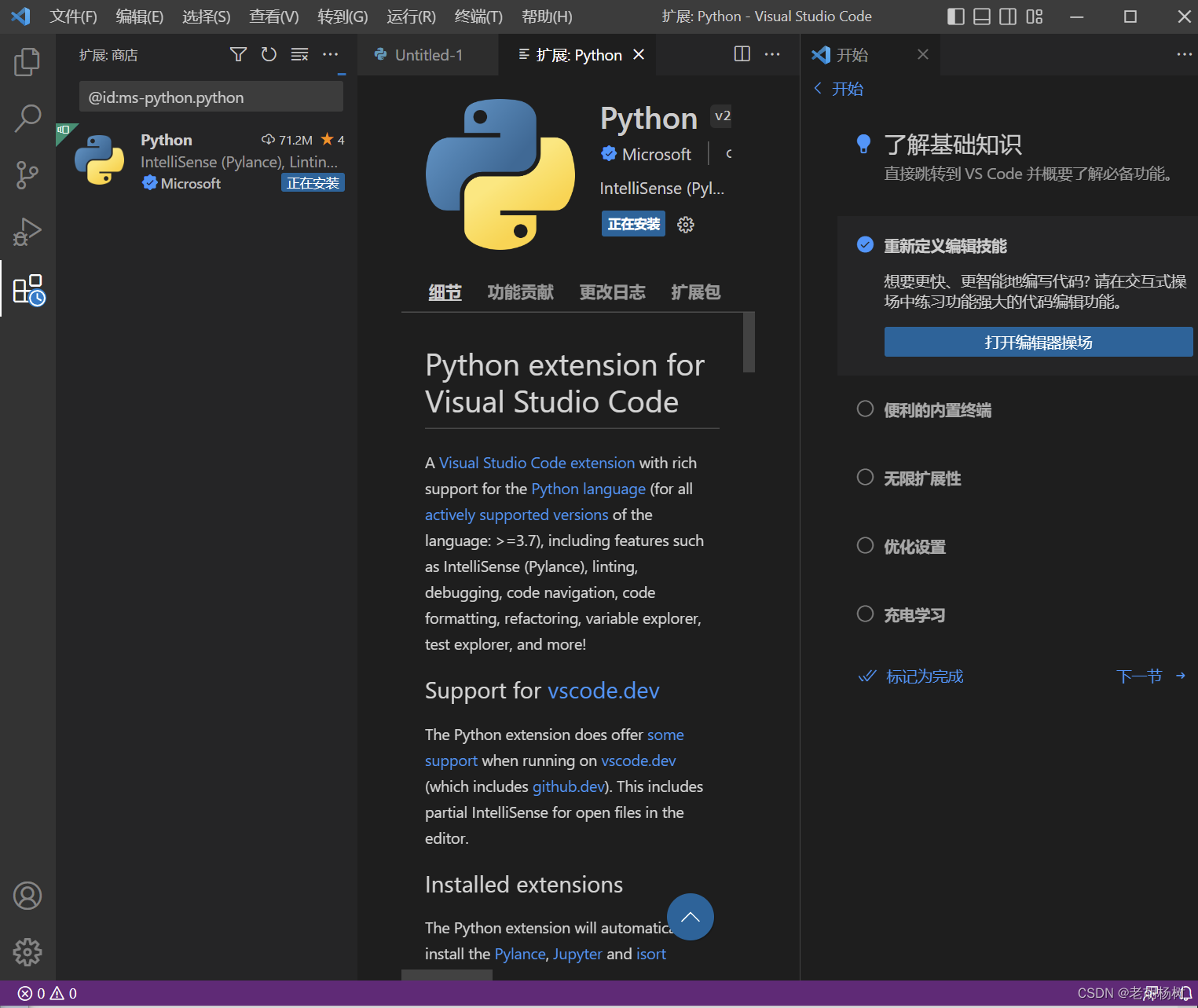Screen dimensions: 1198x1008
Task: Filter extensions with the funnel icon
Action: [x=238, y=54]
